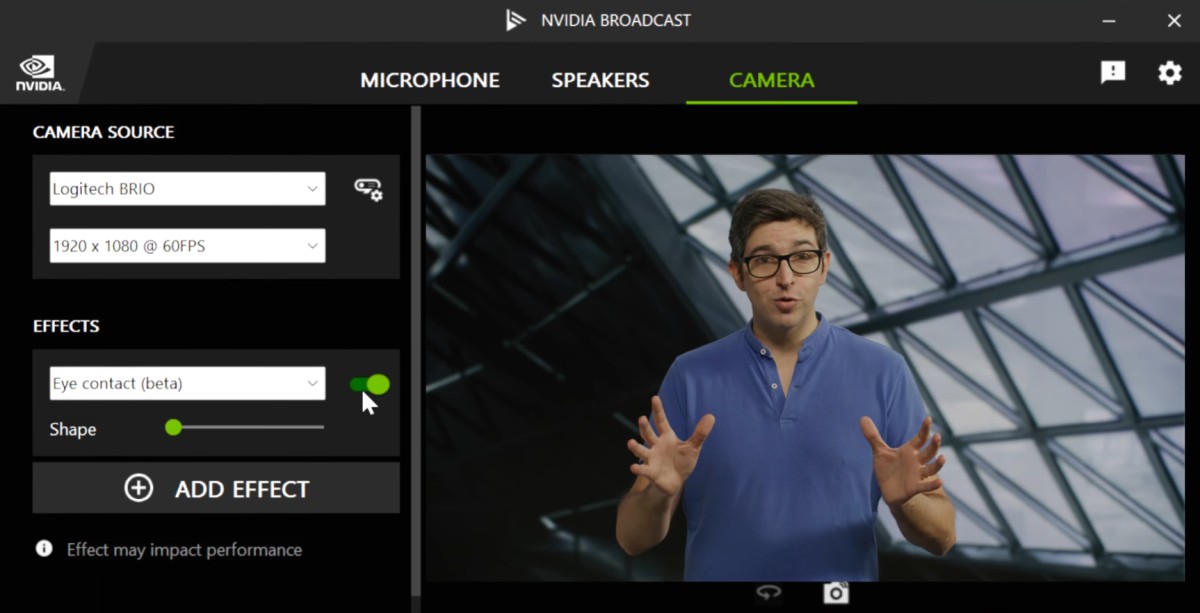This screenshot has width=1200, height=613.
Task: Open the Logitech BRIO camera source dropdown
Action: coord(186,188)
